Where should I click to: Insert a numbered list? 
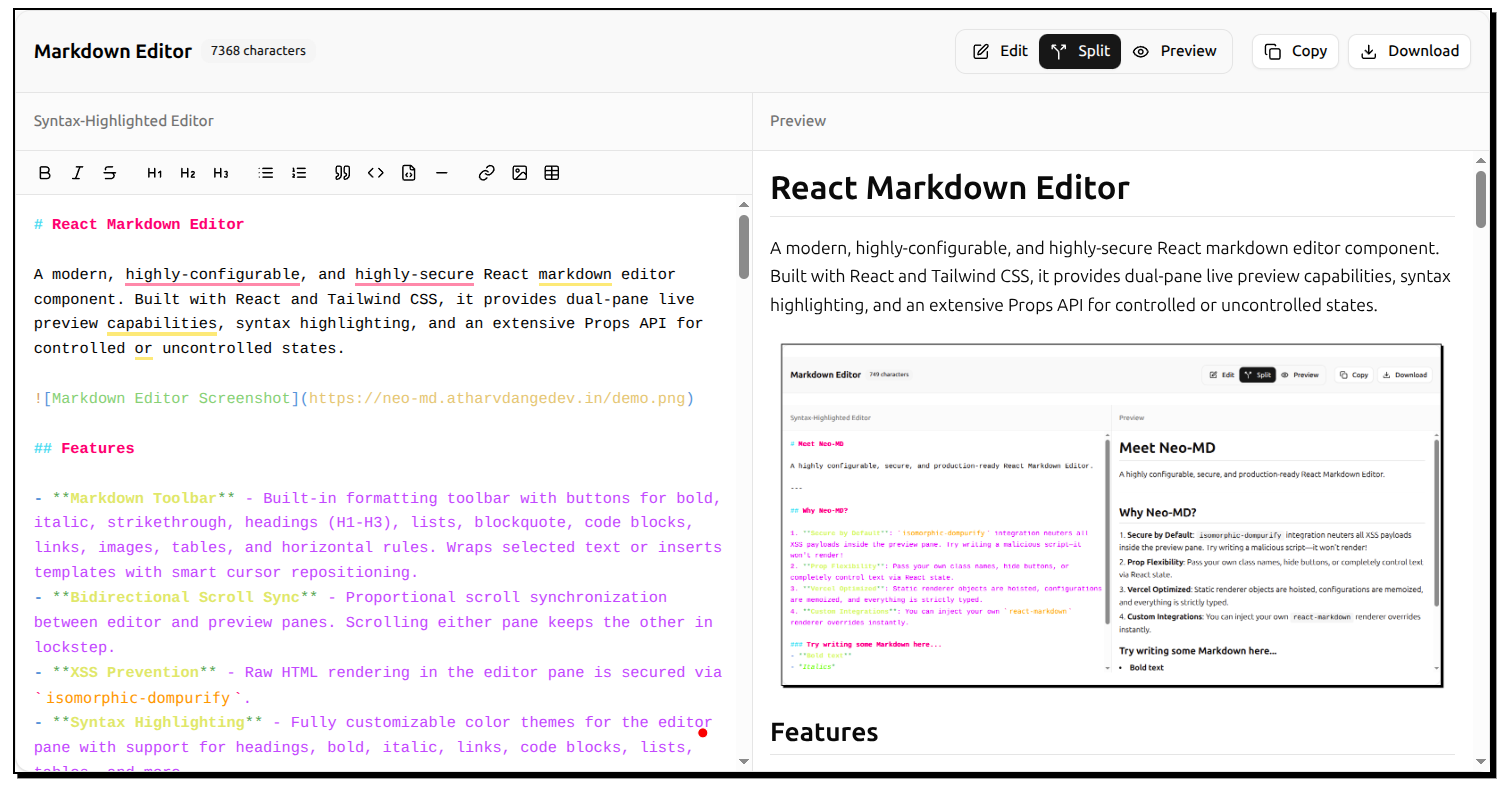pos(298,172)
